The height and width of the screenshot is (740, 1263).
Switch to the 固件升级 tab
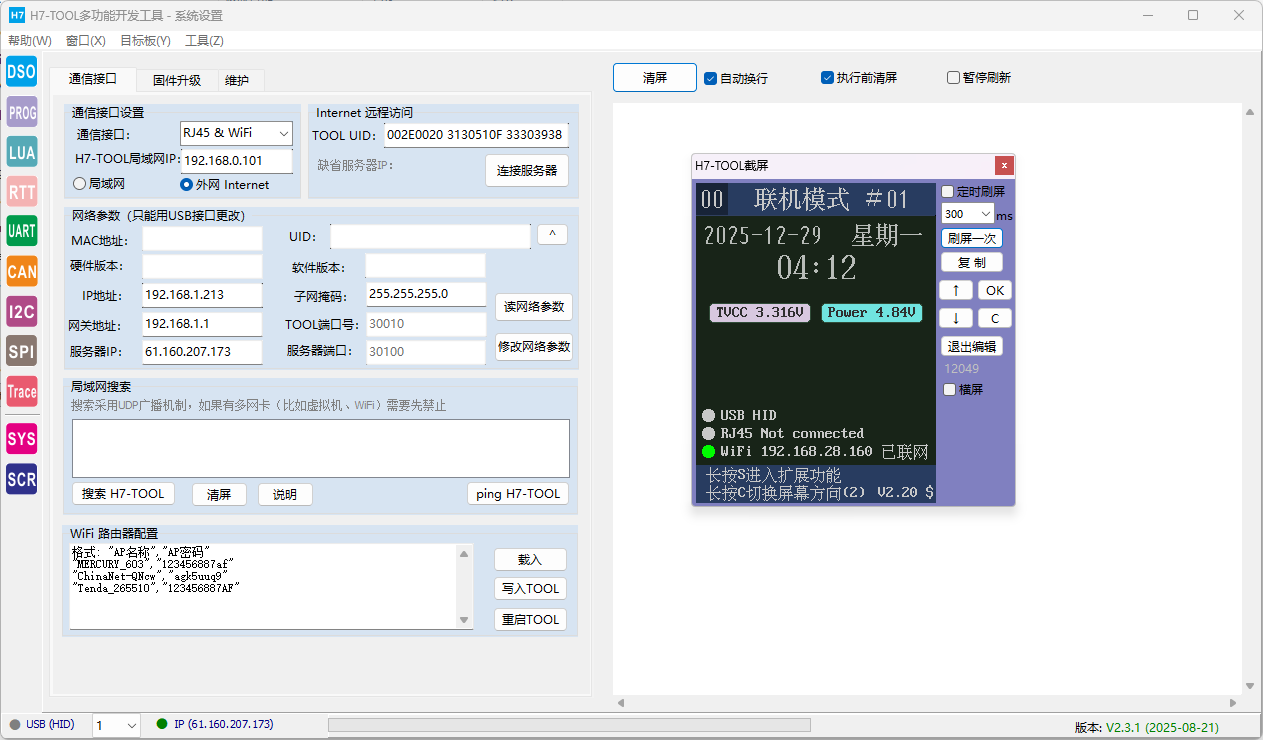point(177,80)
